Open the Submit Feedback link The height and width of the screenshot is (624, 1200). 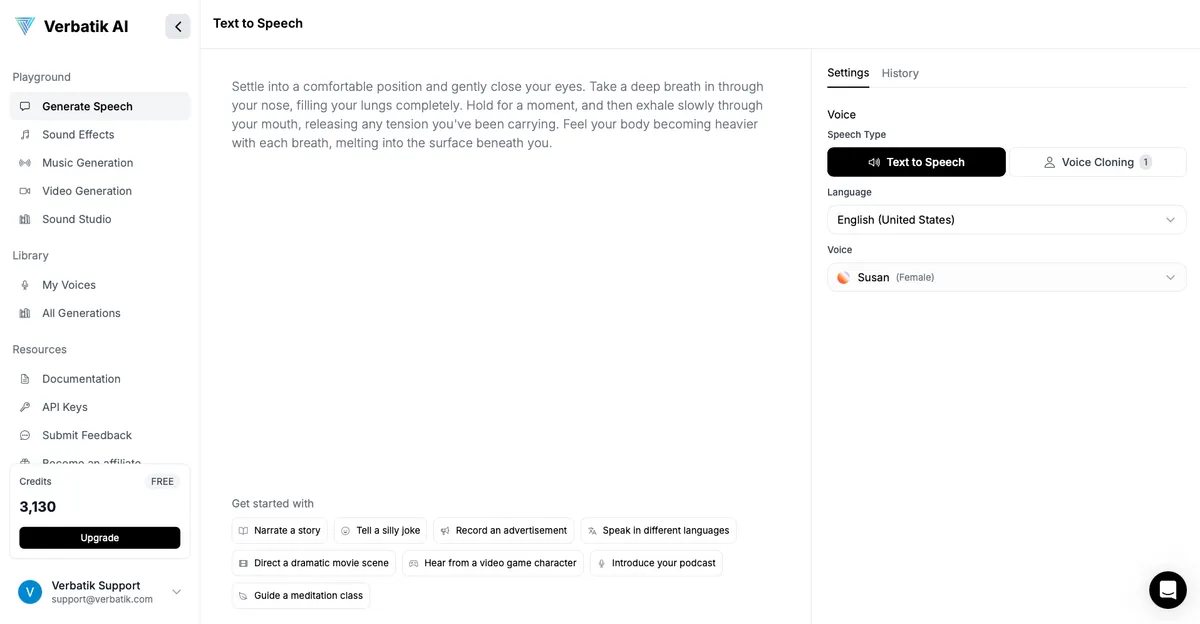click(87, 435)
